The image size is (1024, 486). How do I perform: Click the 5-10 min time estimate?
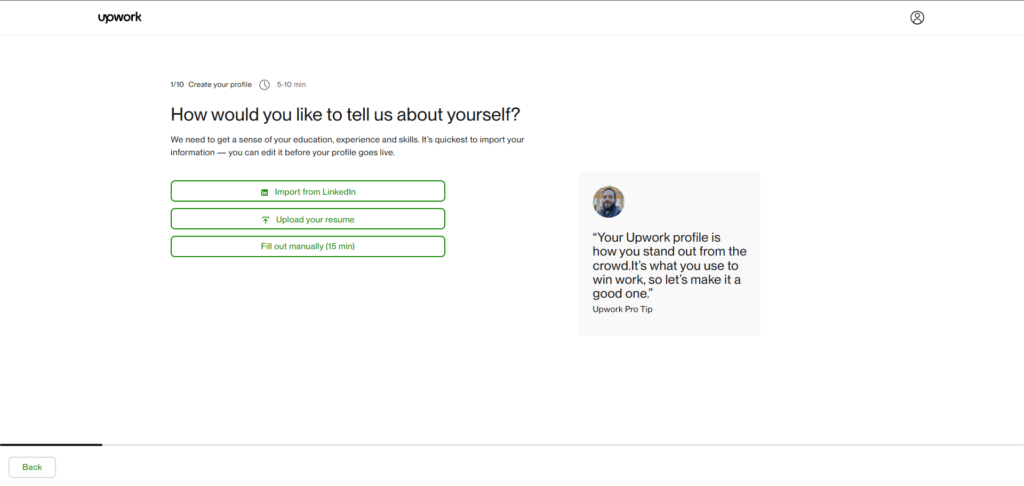(291, 84)
